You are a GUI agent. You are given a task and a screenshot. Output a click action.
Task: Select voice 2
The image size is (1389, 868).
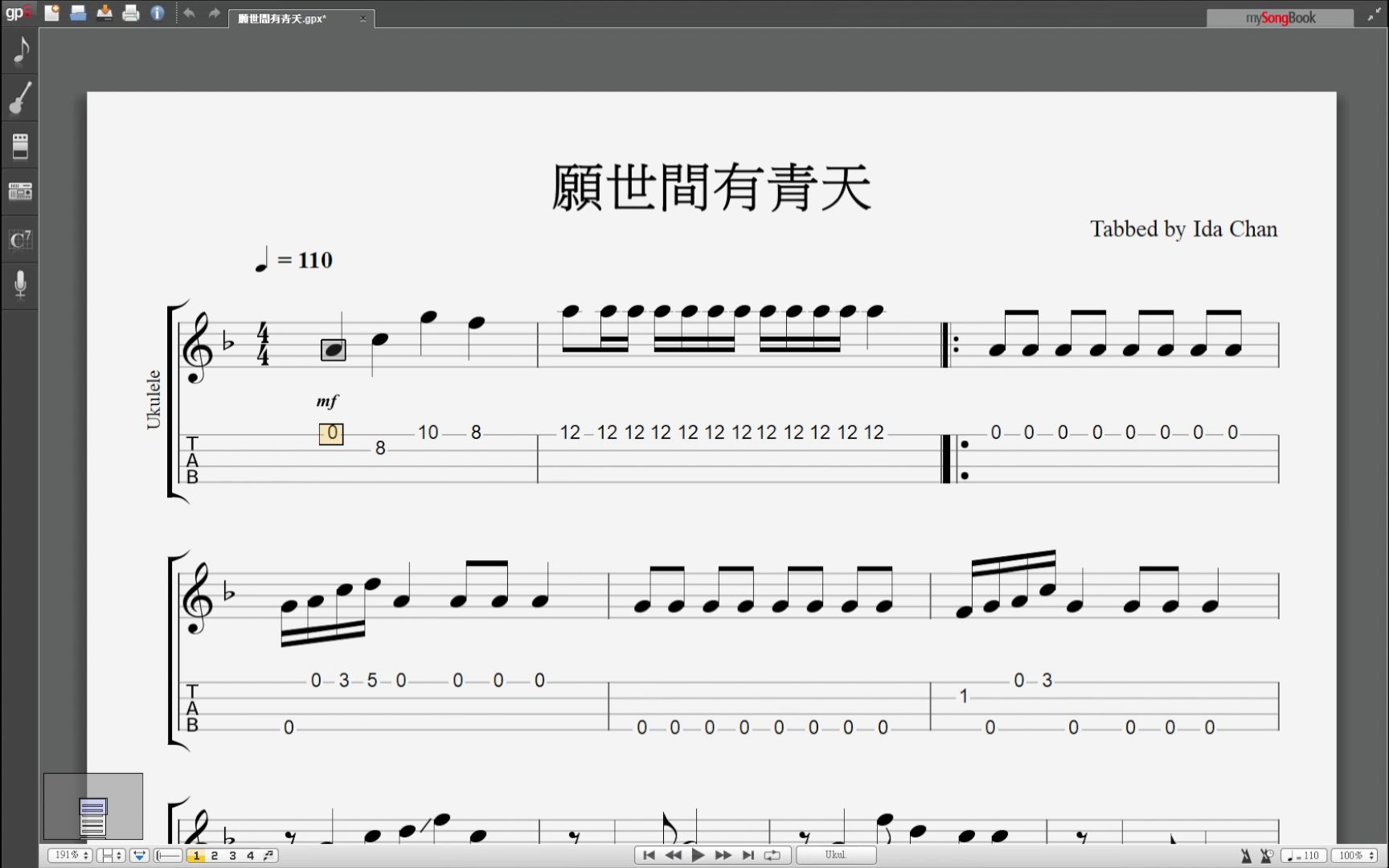[x=215, y=856]
